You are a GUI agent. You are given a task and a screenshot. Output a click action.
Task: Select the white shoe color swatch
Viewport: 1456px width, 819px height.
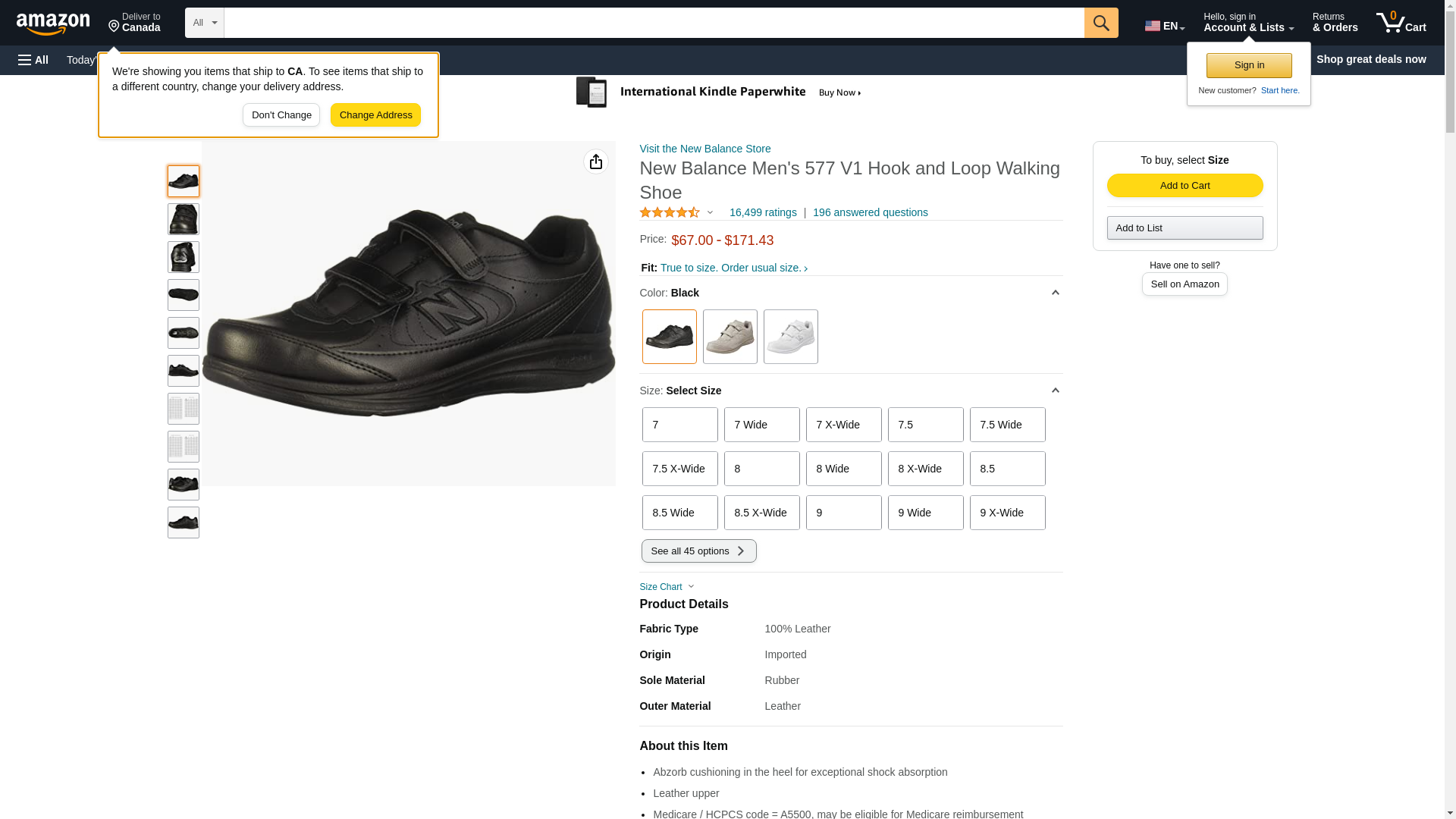point(790,337)
